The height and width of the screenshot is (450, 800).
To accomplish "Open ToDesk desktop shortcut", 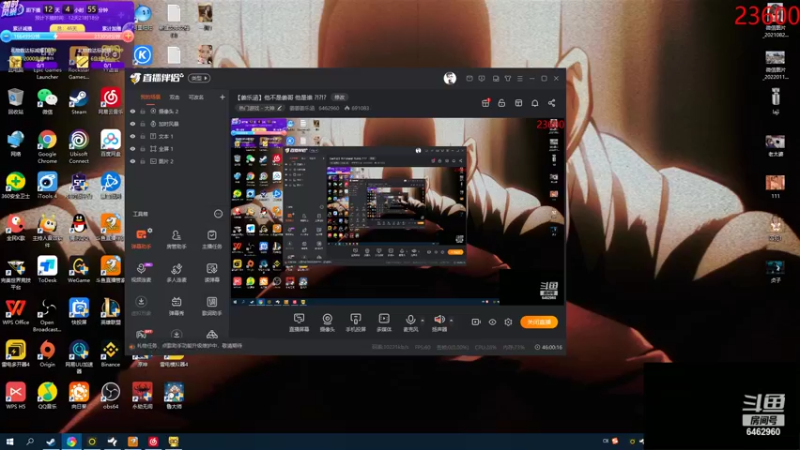I will (x=47, y=270).
